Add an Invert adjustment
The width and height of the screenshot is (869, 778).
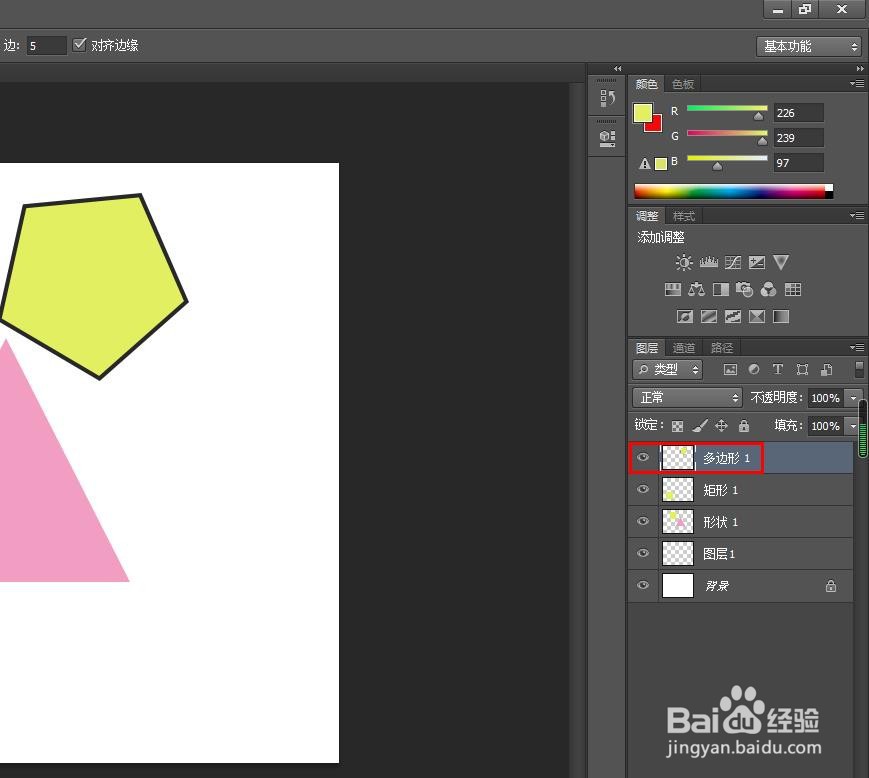[x=685, y=316]
